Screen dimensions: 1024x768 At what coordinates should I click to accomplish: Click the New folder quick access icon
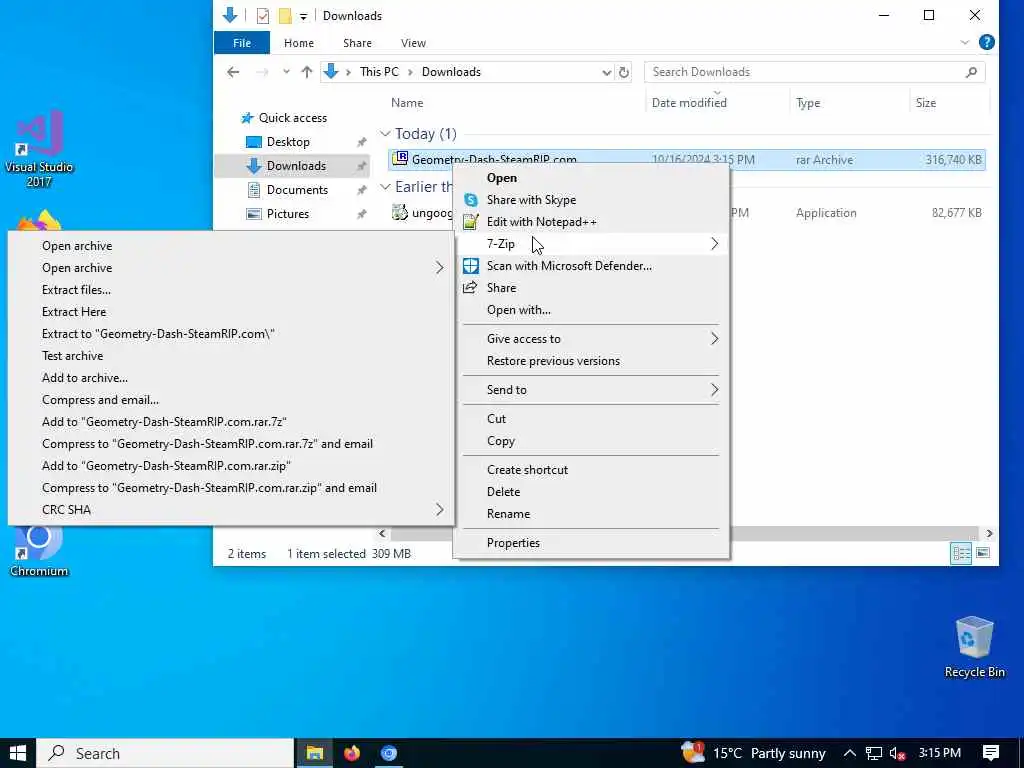[285, 16]
